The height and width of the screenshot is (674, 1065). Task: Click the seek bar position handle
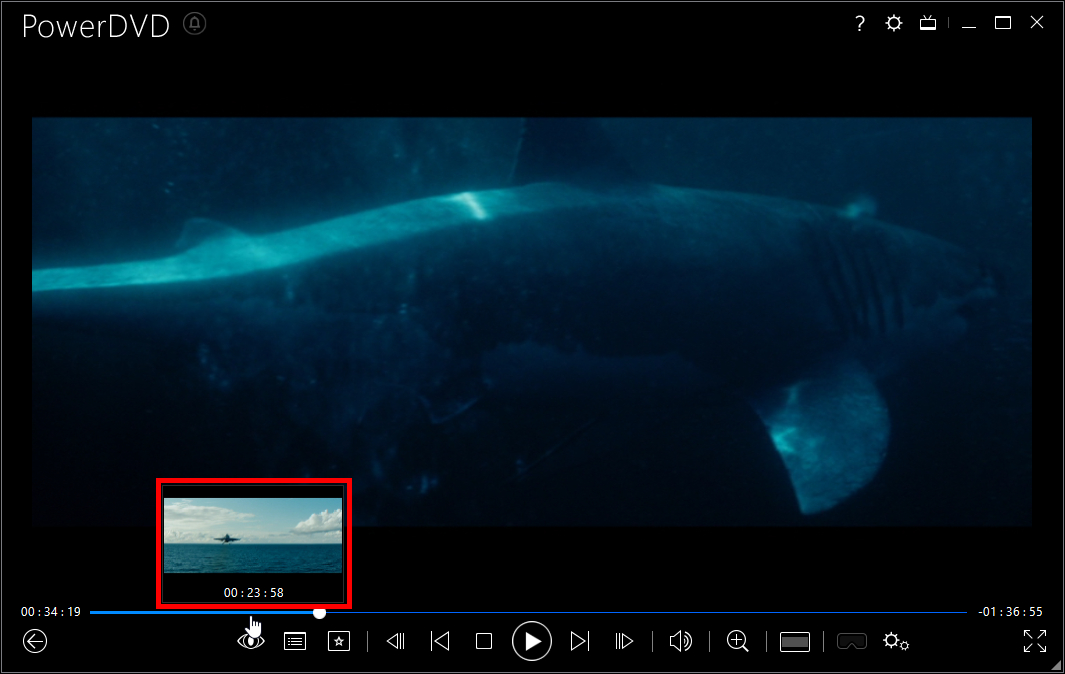click(x=319, y=612)
